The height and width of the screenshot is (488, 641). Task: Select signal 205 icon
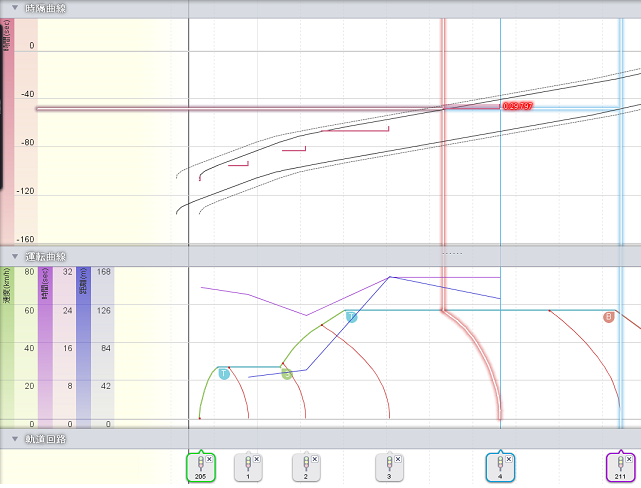[201, 467]
